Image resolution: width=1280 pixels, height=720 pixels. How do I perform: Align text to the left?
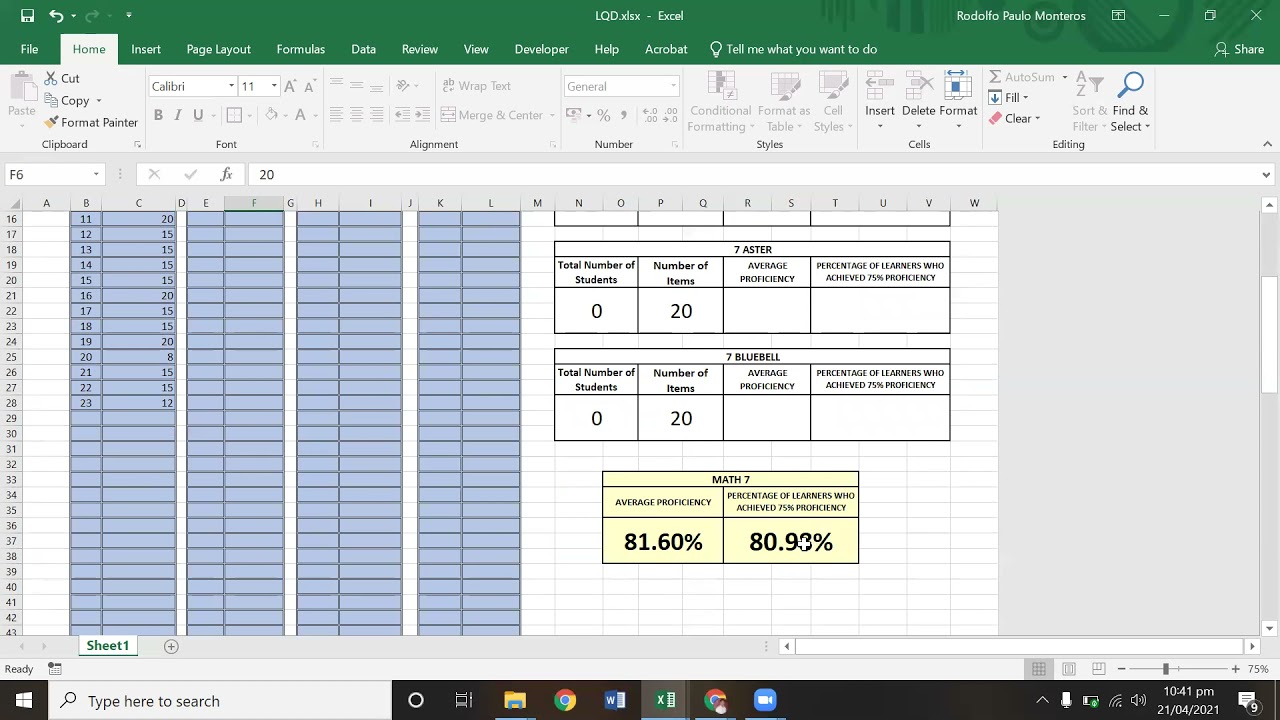pos(335,115)
